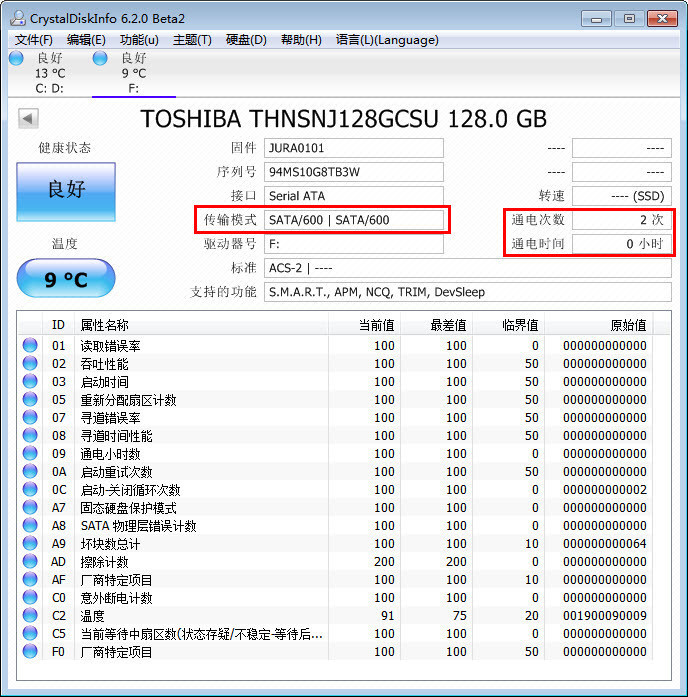Click the supported features field
This screenshot has height=697, width=688.
coord(468,292)
